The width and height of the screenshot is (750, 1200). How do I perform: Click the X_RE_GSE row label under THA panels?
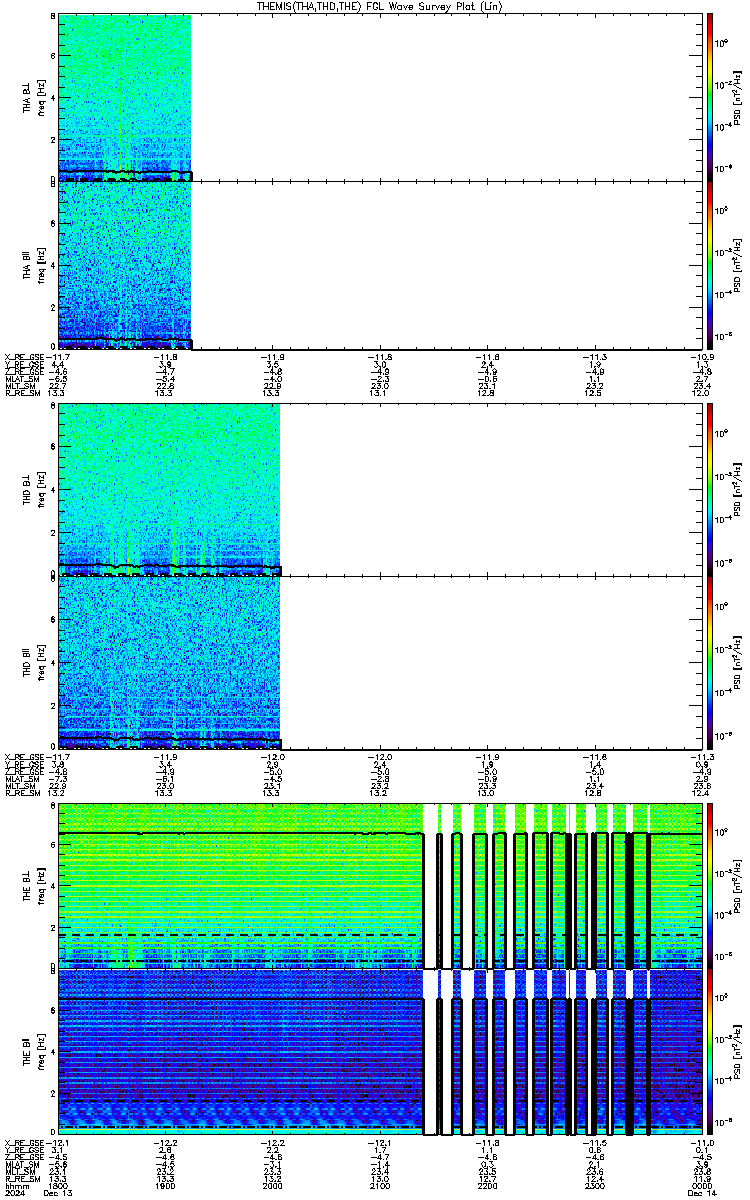[24, 356]
